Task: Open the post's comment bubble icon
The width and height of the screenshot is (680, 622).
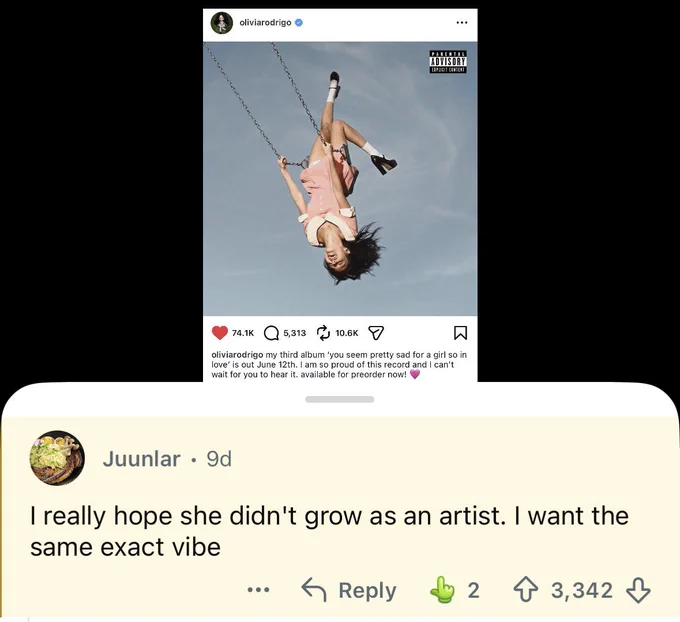Action: 271,333
